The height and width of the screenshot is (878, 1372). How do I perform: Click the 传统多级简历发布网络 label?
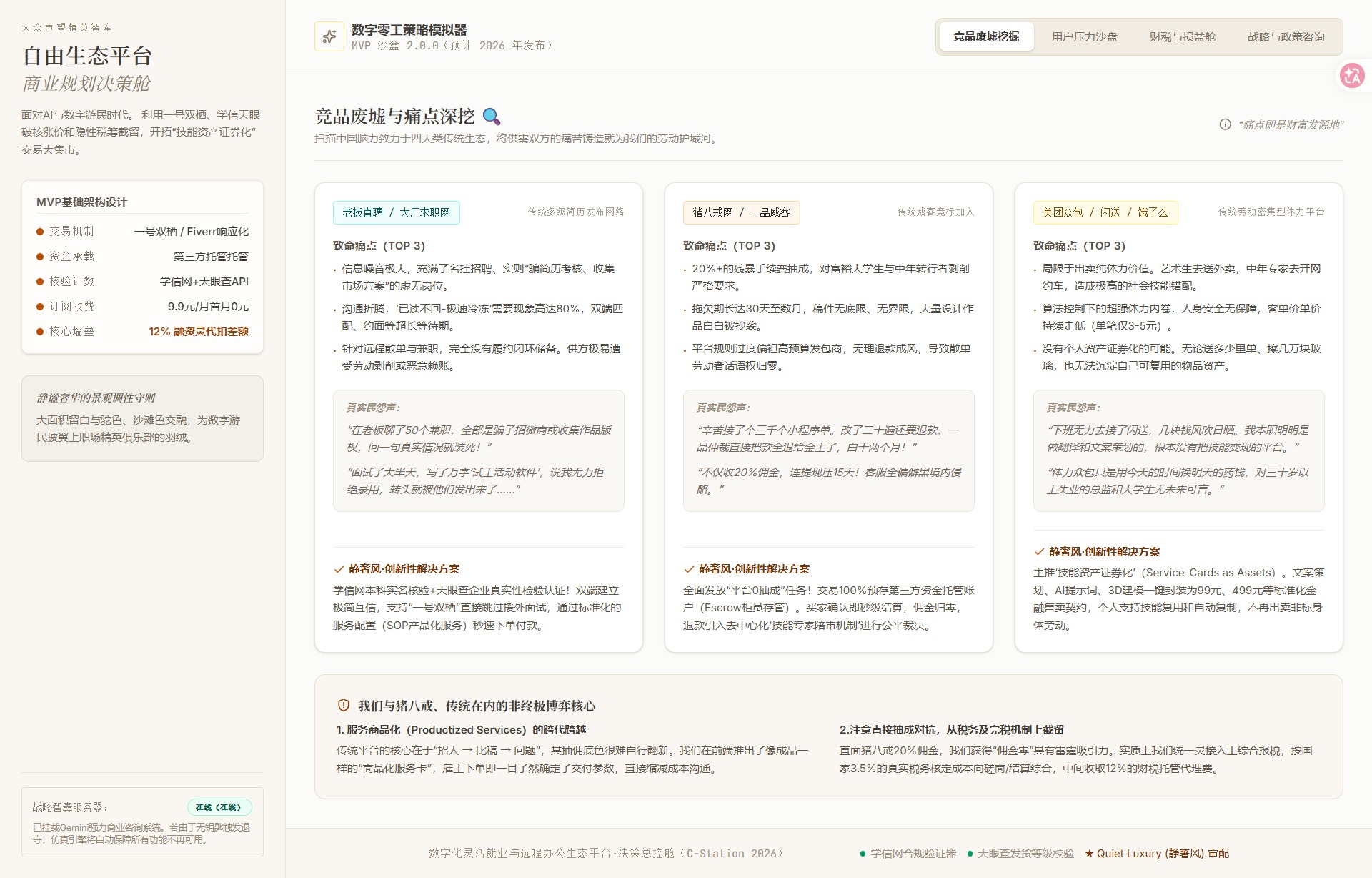pos(576,212)
